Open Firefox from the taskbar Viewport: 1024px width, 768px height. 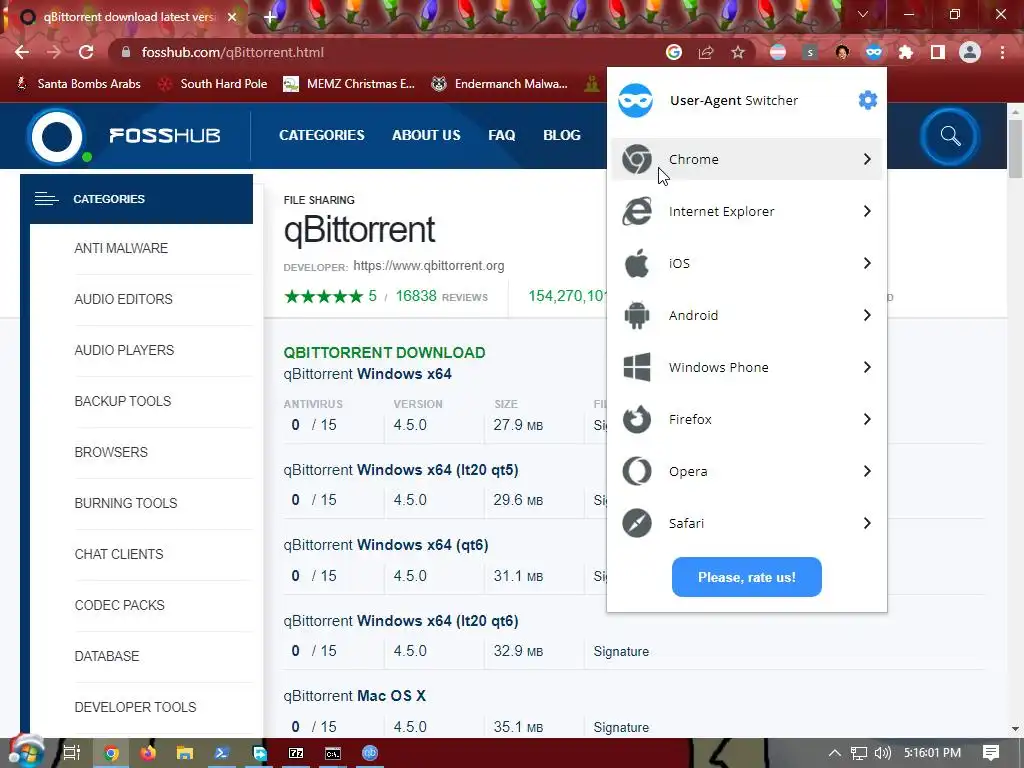pyautogui.click(x=148, y=753)
